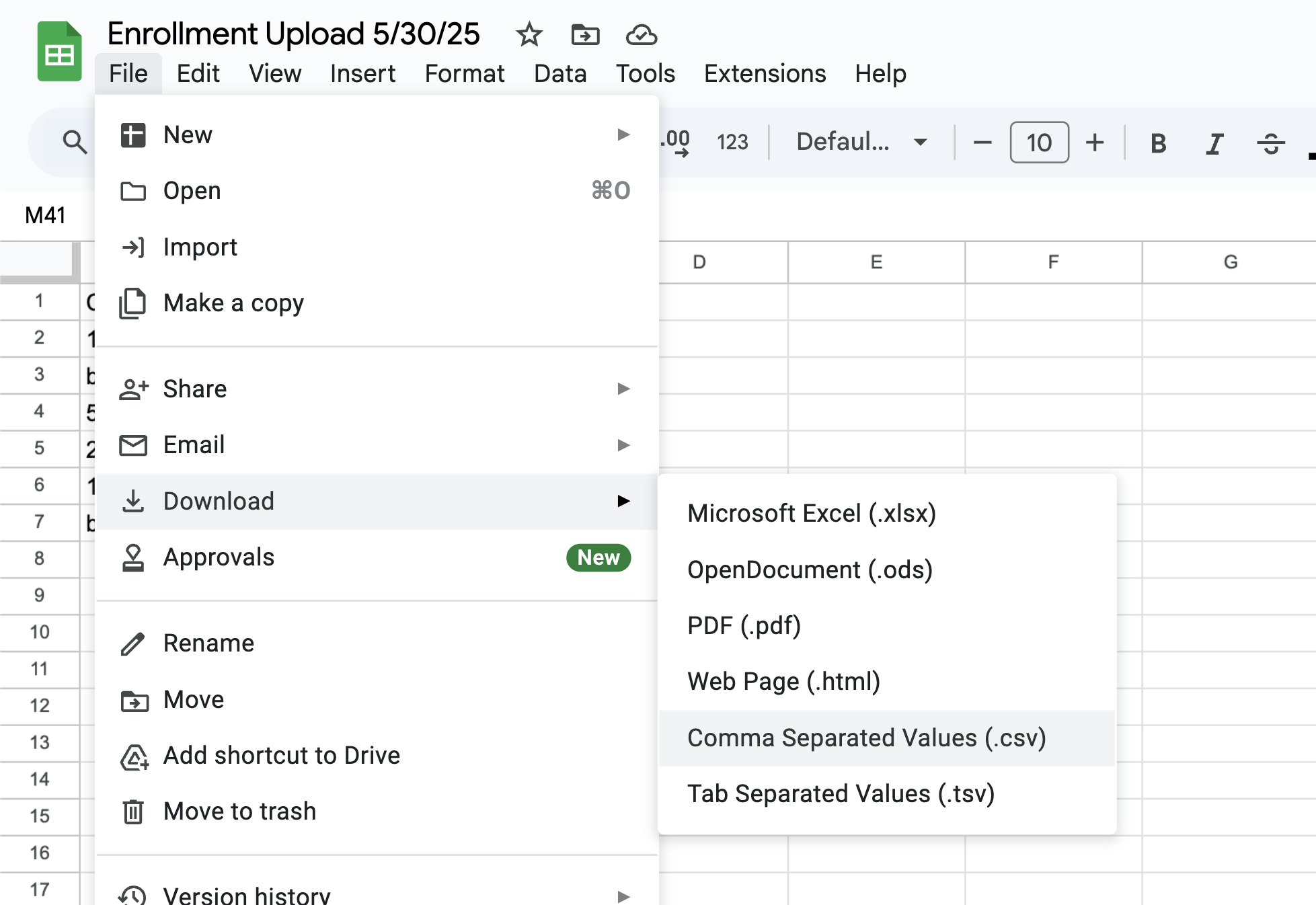This screenshot has height=905, width=1316.
Task: Open the Data menu
Action: (x=560, y=73)
